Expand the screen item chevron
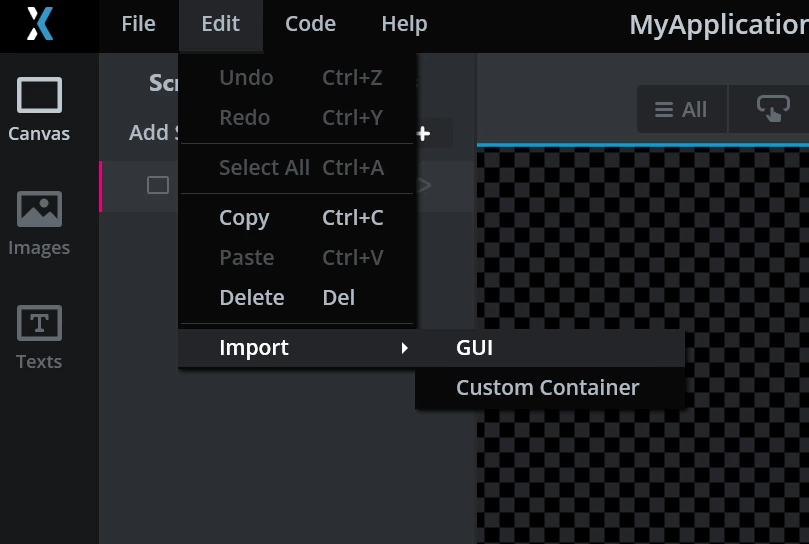 click(425, 185)
